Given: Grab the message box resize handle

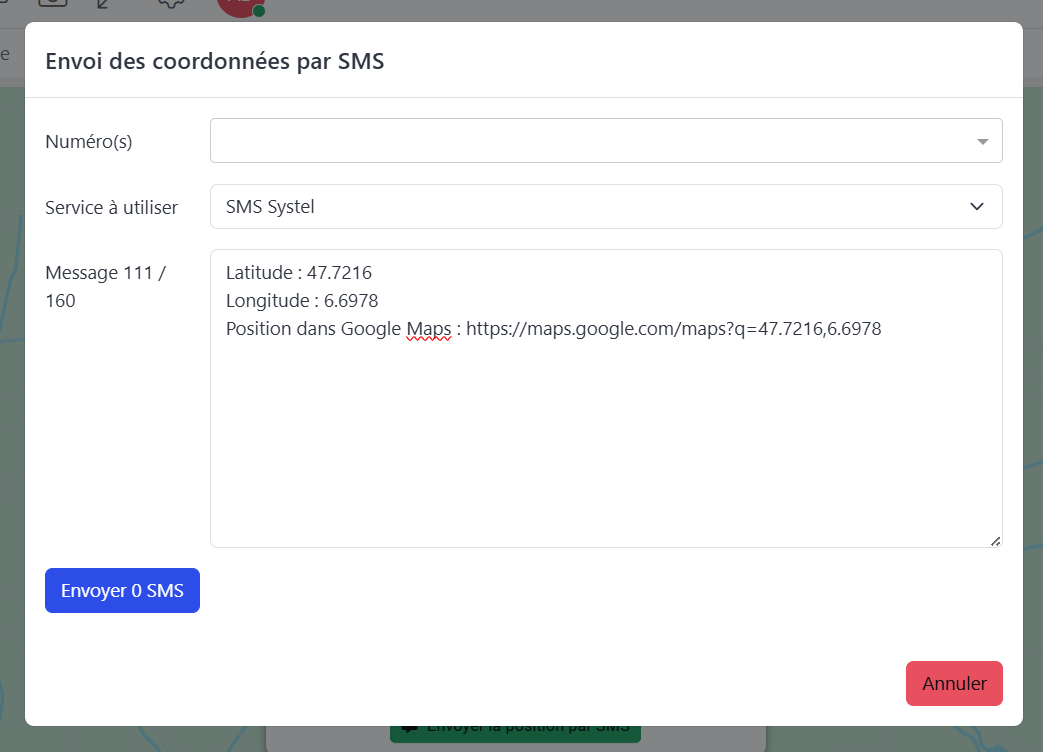Looking at the screenshot, I should point(995,541).
